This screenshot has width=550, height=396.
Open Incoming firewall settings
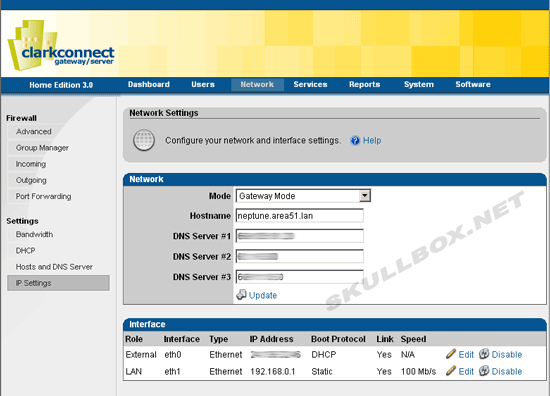tap(31, 164)
